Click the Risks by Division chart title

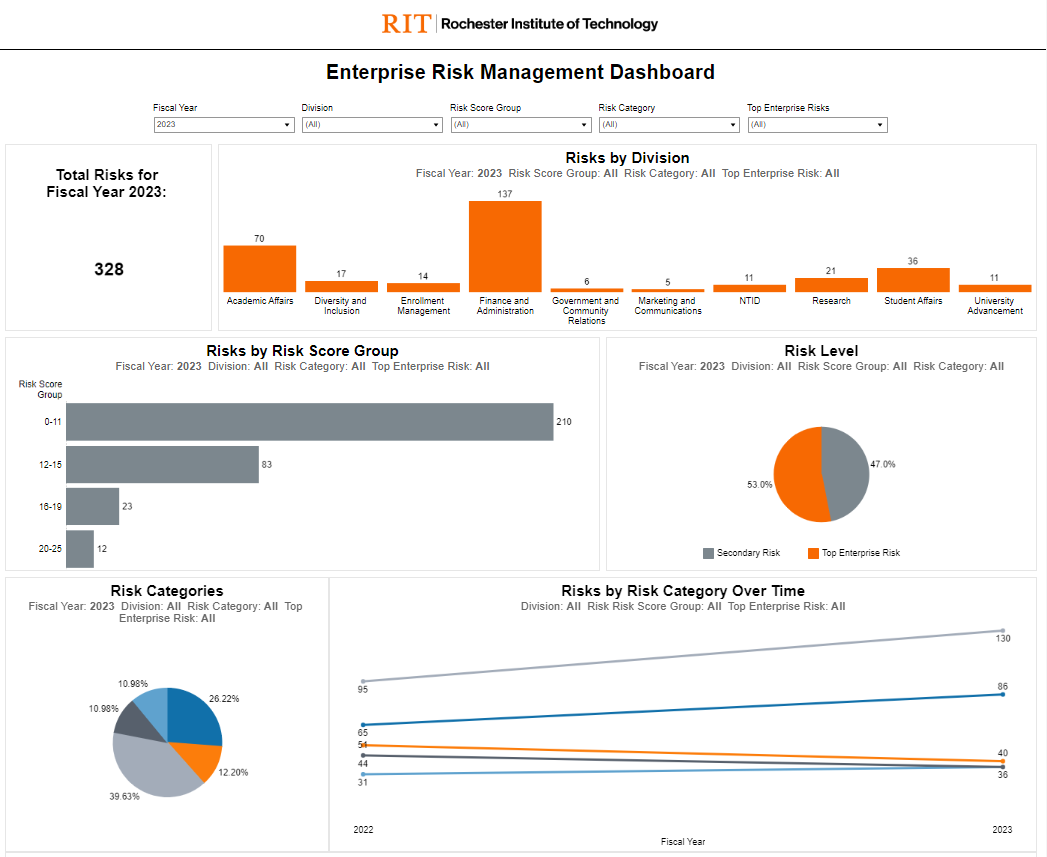tap(627, 157)
